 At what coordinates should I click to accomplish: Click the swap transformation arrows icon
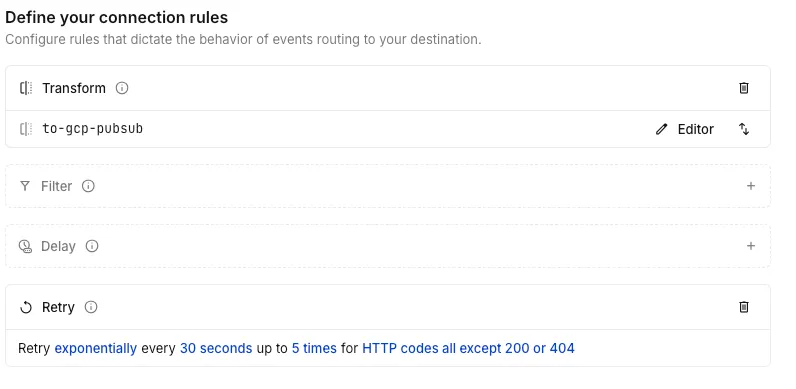(743, 129)
